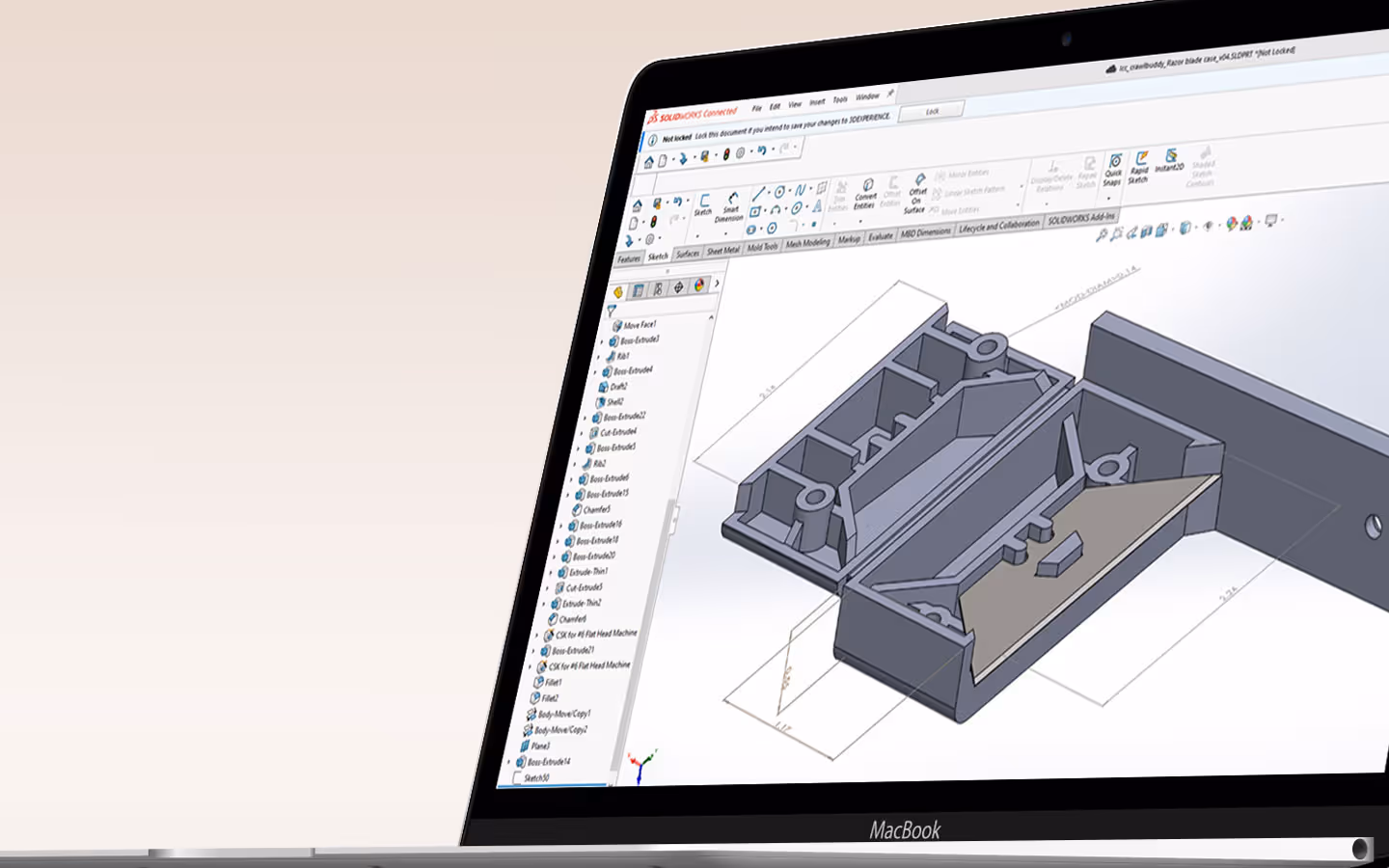Show more manager tabs with chevron

click(x=717, y=284)
